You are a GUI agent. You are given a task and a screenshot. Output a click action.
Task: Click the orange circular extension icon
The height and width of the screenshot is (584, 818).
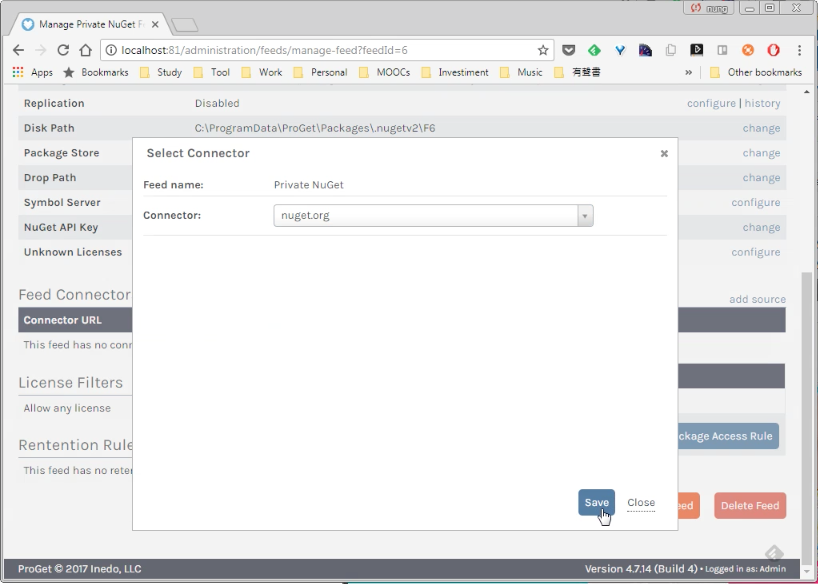[x=748, y=50]
